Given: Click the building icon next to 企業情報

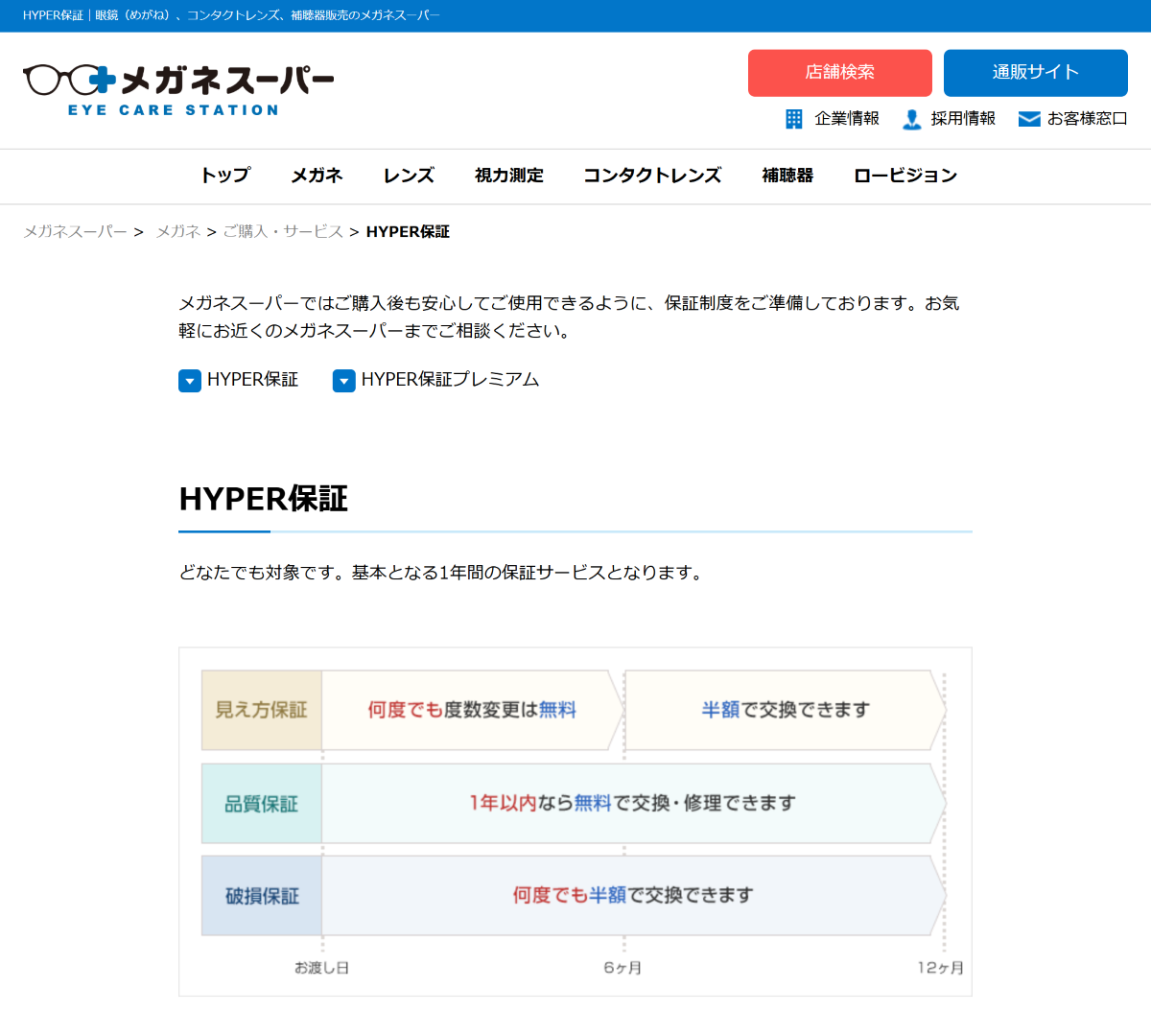Looking at the screenshot, I should point(794,119).
